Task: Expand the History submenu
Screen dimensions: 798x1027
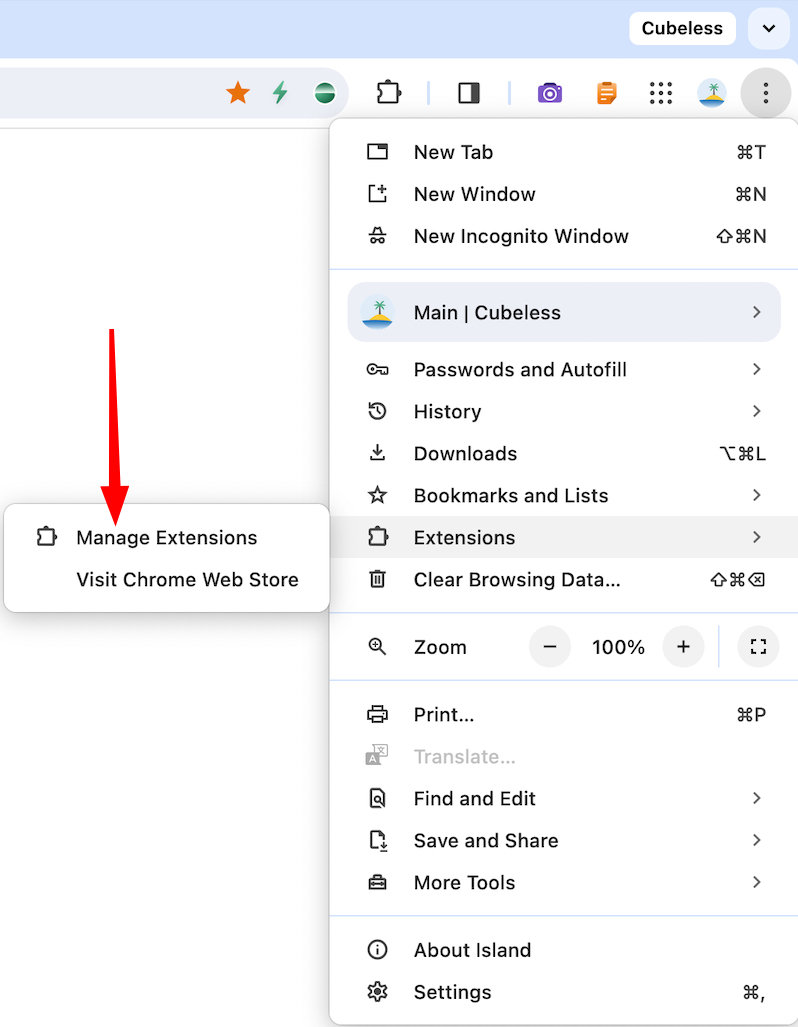Action: (563, 411)
